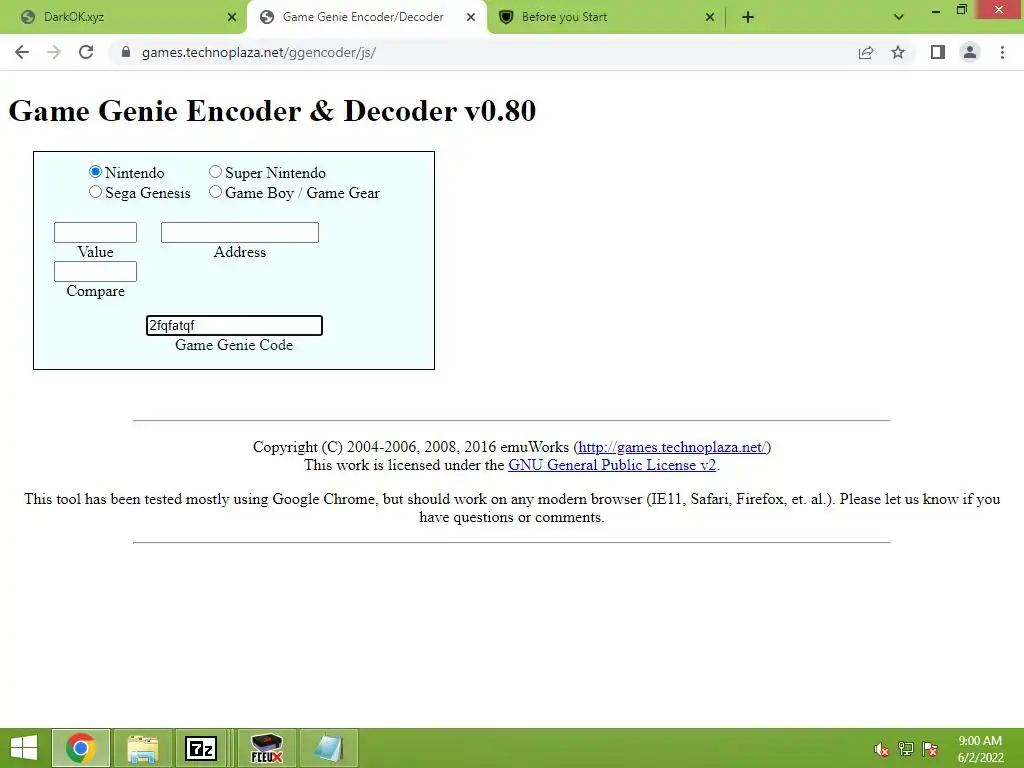This screenshot has height=768, width=1024.
Task: Select the Game Genie Encoder/Decoder tab
Action: (363, 17)
